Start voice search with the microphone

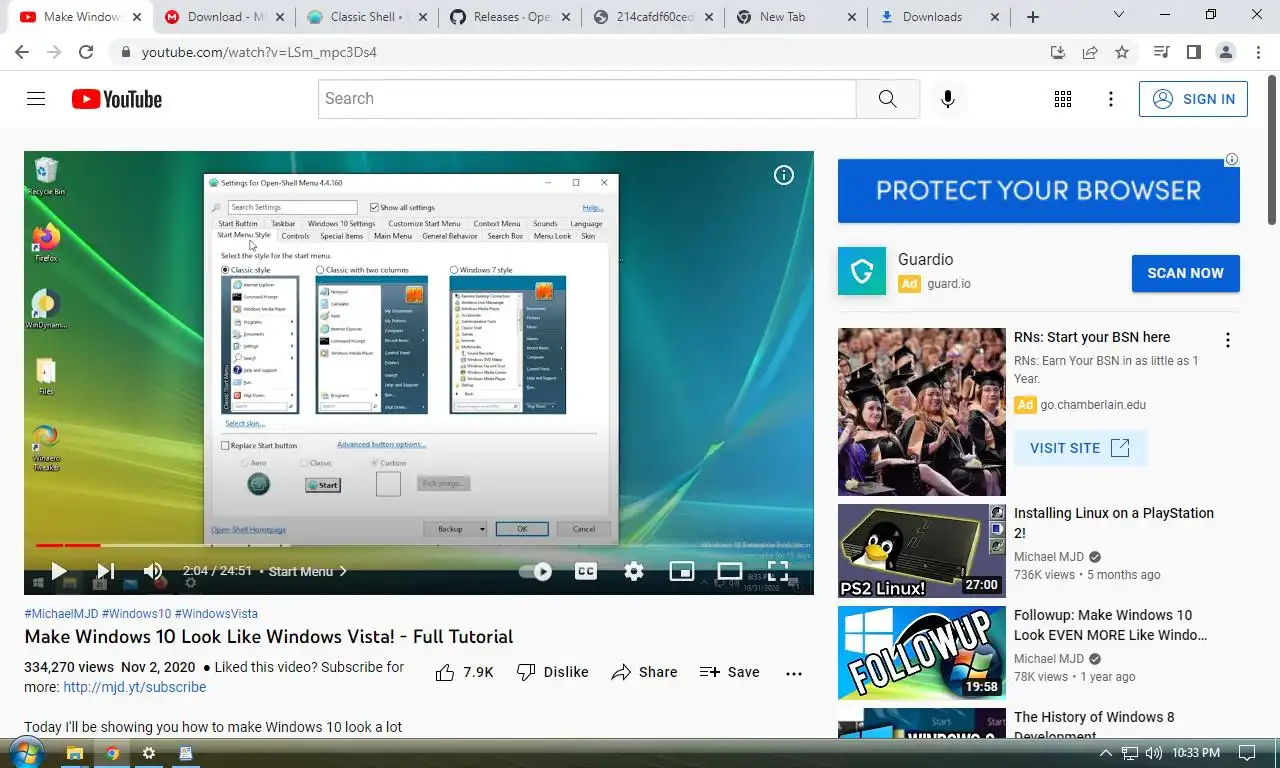pos(948,99)
